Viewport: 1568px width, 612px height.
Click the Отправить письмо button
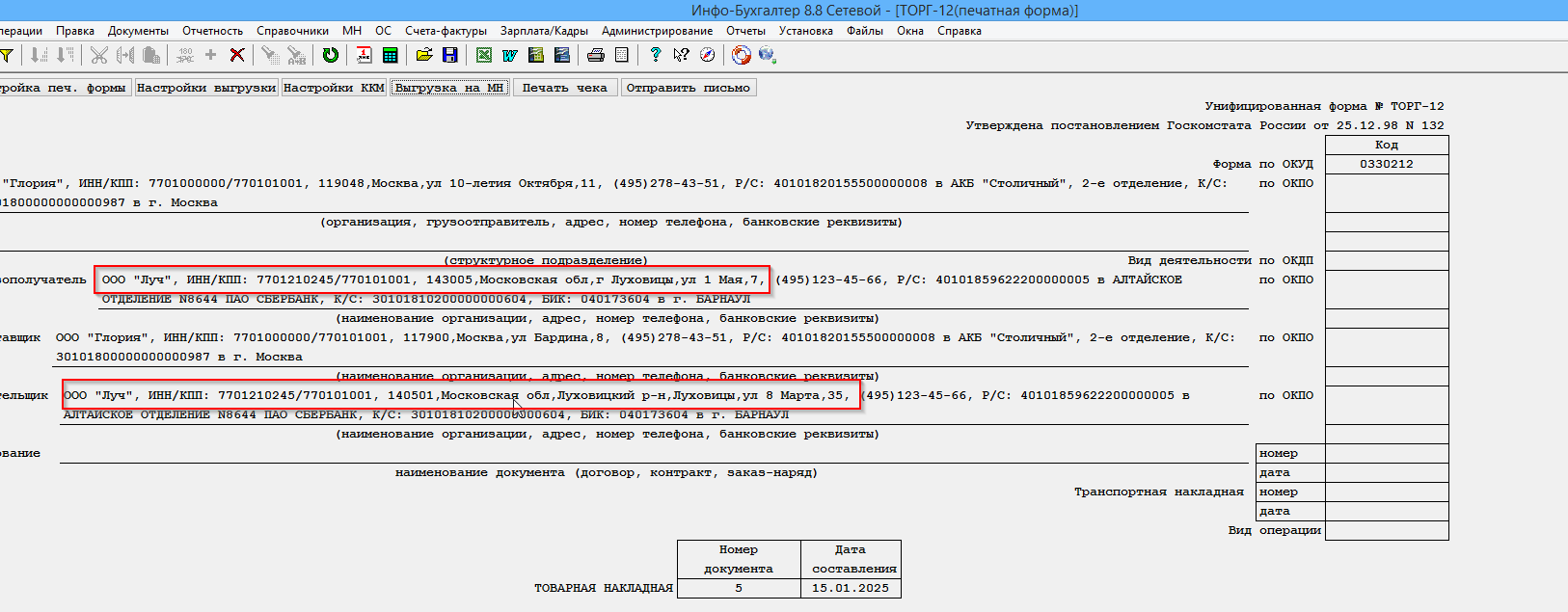pyautogui.click(x=689, y=88)
